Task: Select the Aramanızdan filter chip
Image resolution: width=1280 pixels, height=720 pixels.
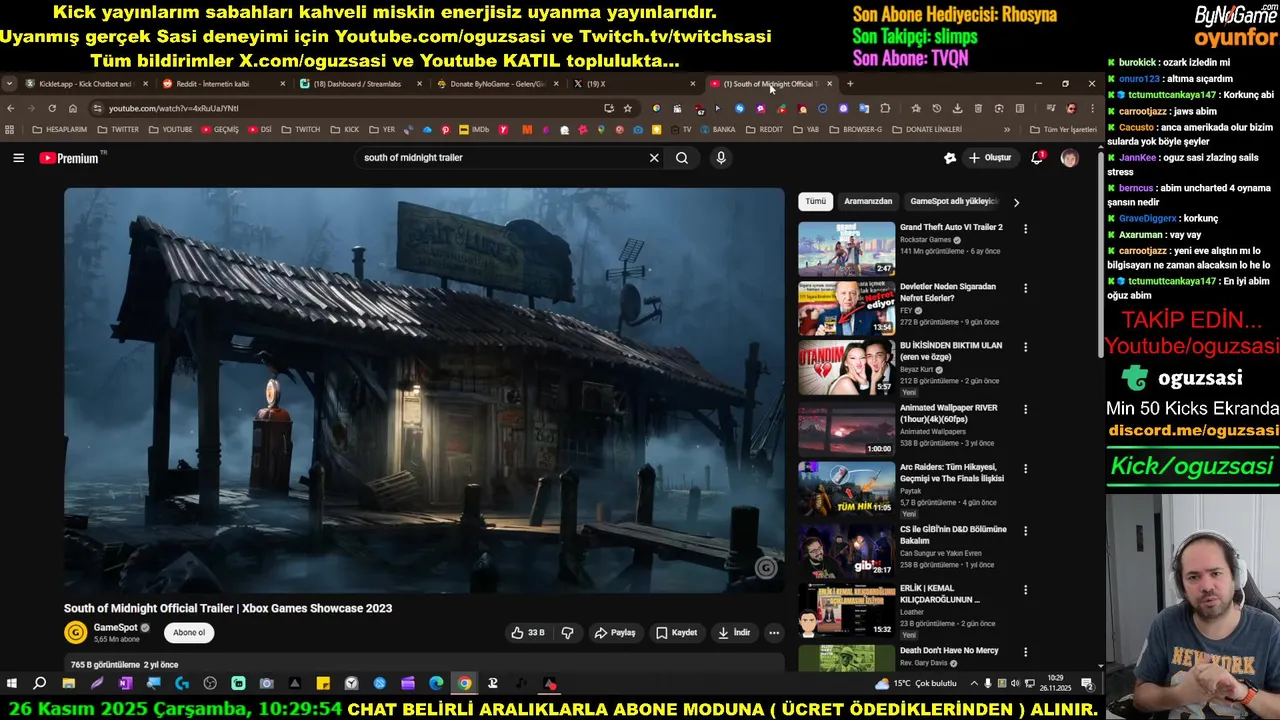Action: 868,201
